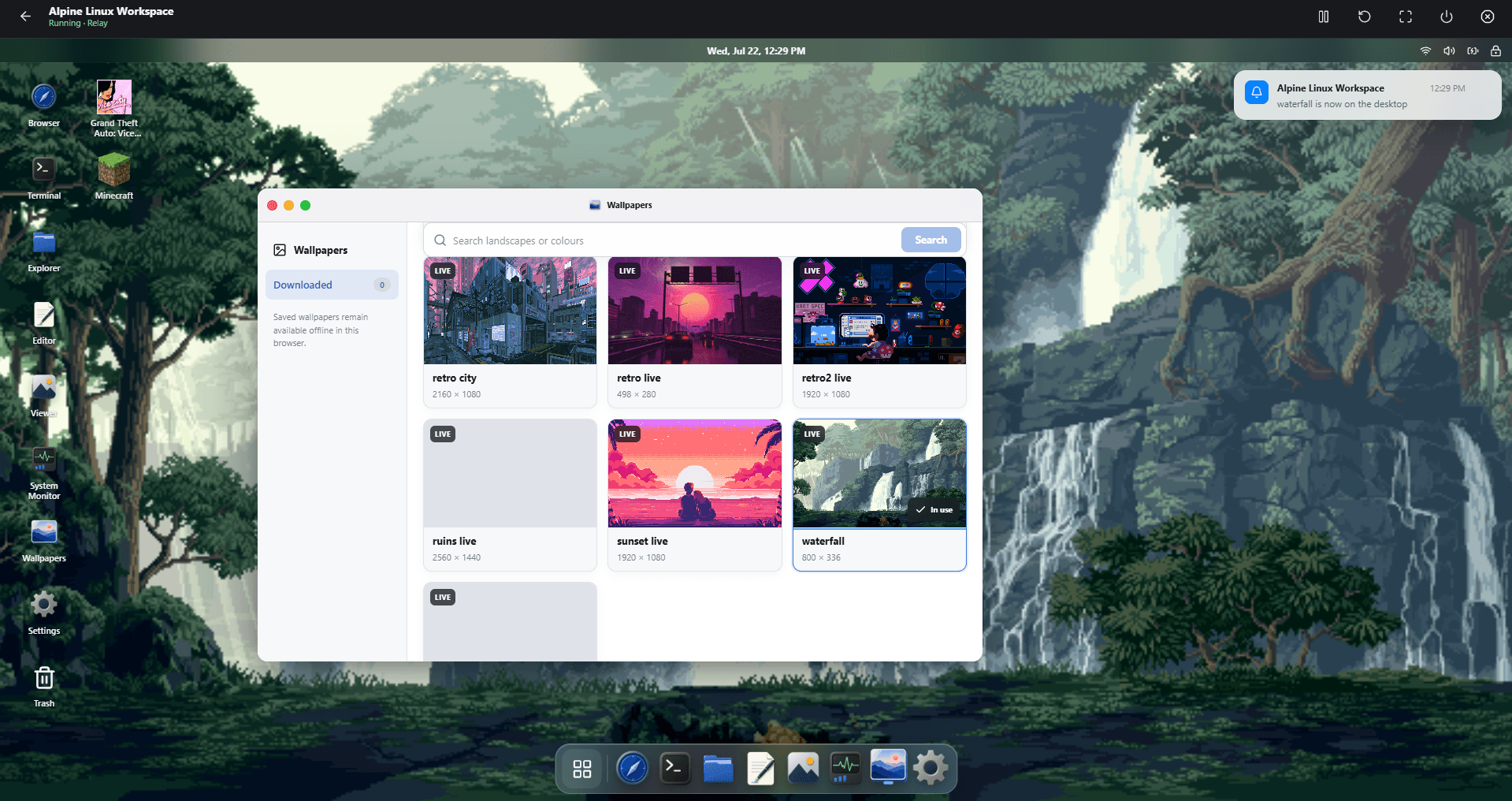Click the text Editor icon in dock
The height and width of the screenshot is (801, 1512).
[760, 768]
